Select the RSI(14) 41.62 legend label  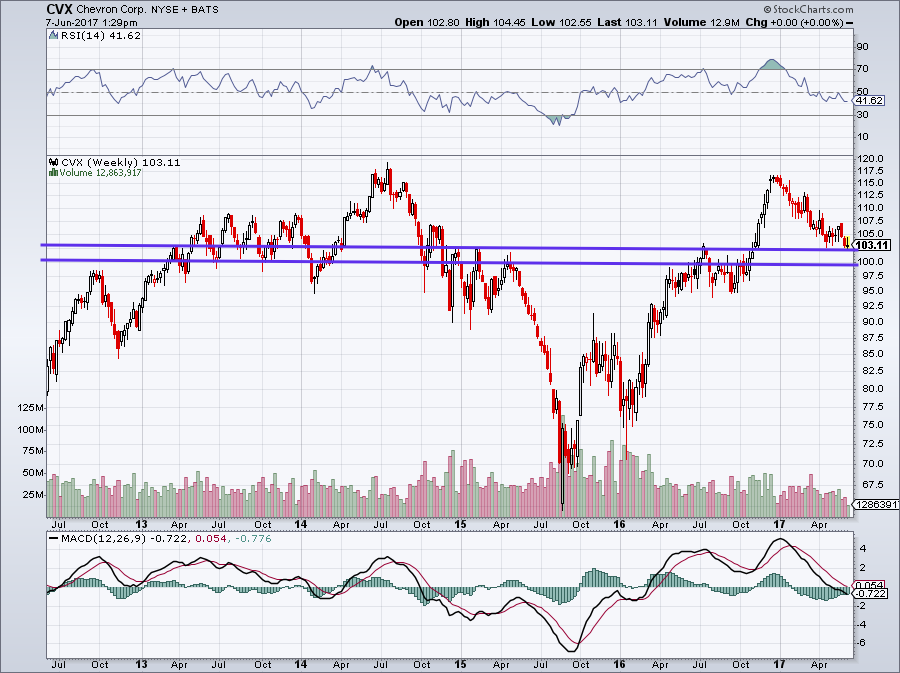pyautogui.click(x=100, y=35)
